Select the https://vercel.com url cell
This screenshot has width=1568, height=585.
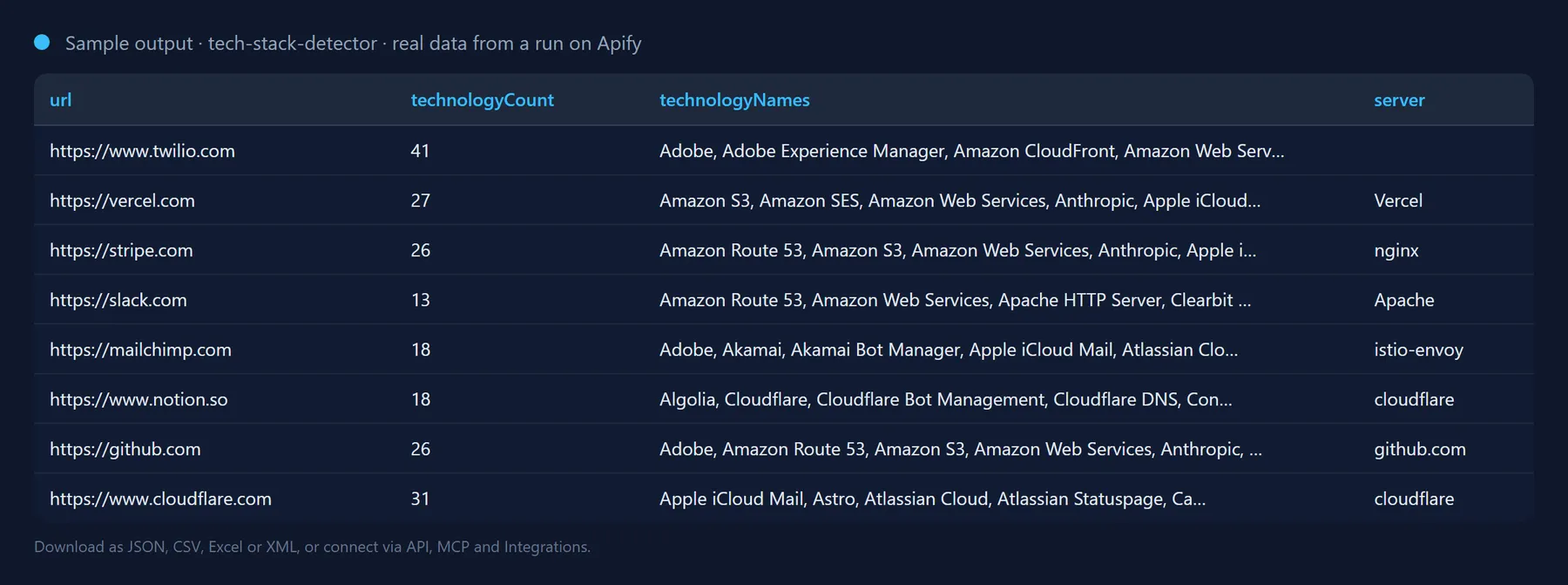(x=122, y=201)
